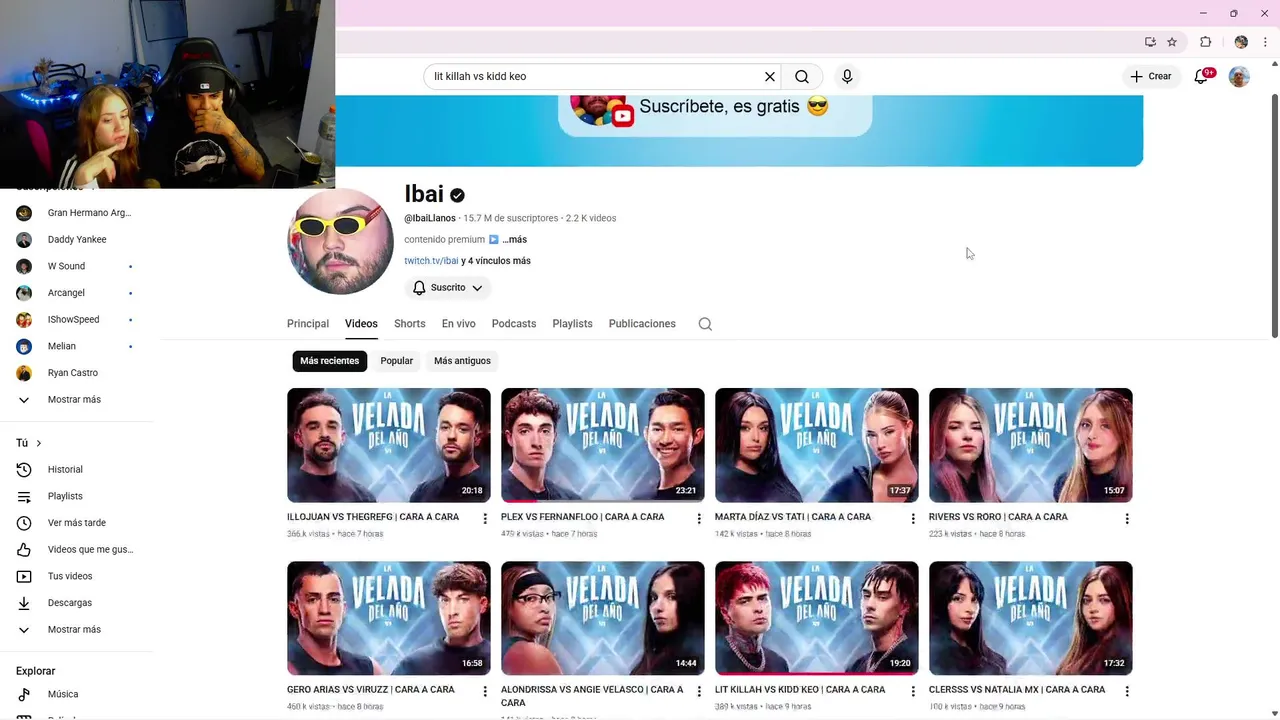
Task: Open IShowSpeed subscription channel
Action: (x=76, y=320)
